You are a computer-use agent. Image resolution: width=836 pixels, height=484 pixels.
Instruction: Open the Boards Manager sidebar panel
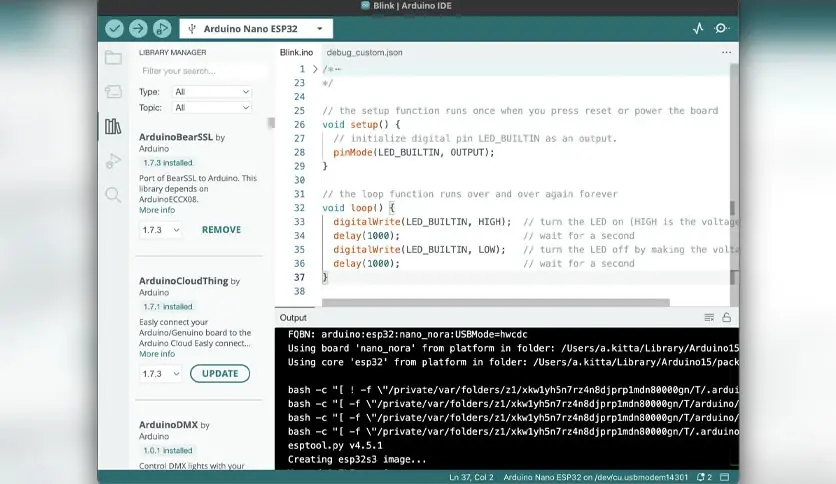pos(113,92)
